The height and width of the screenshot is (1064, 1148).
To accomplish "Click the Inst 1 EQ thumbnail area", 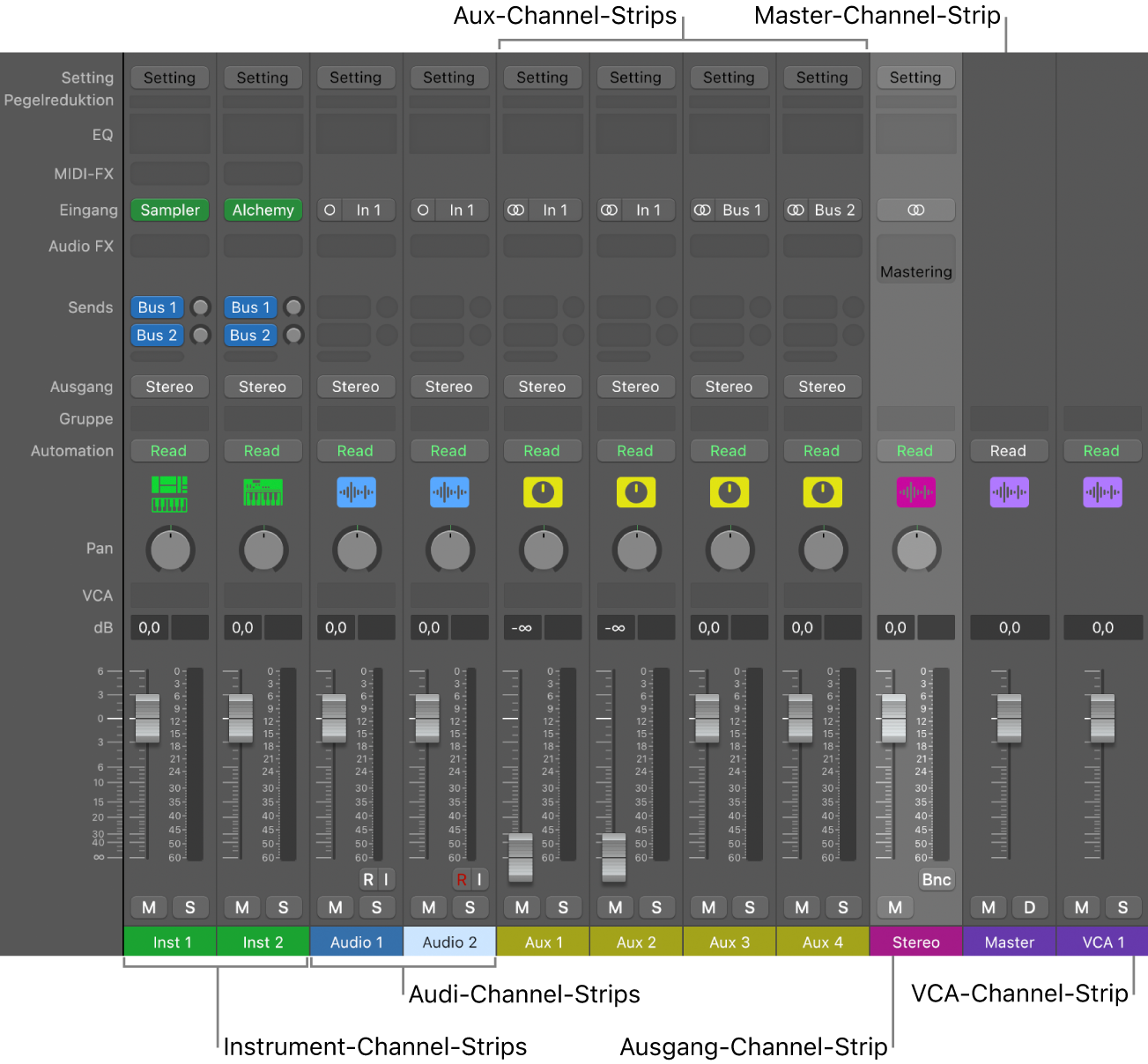I will click(x=170, y=135).
